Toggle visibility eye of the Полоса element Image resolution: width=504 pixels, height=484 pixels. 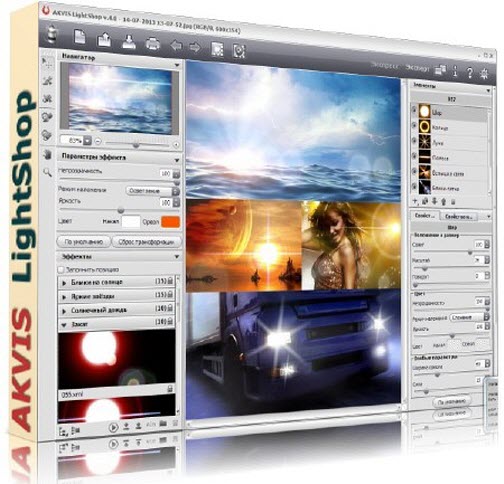pyautogui.click(x=414, y=156)
